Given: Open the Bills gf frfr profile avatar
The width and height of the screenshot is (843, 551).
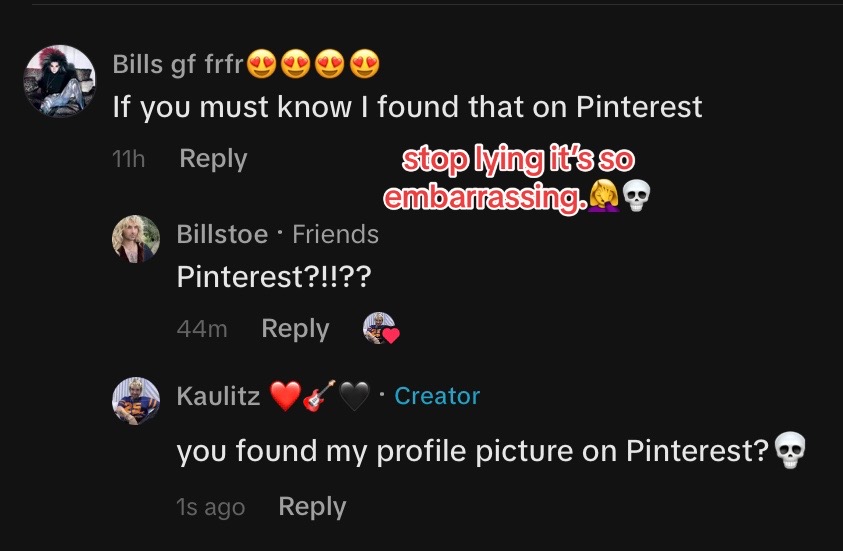Looking at the screenshot, I should (x=60, y=81).
